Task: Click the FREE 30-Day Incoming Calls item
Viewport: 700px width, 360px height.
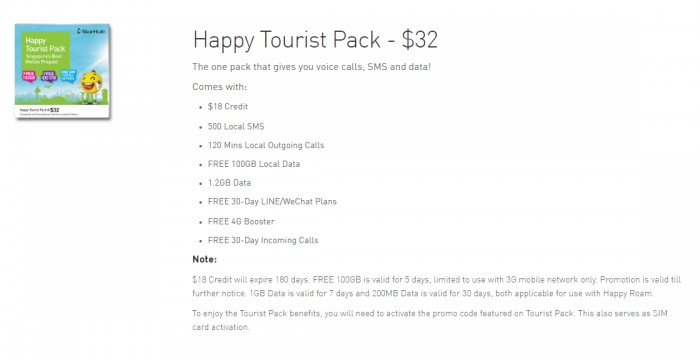Action: tap(263, 240)
